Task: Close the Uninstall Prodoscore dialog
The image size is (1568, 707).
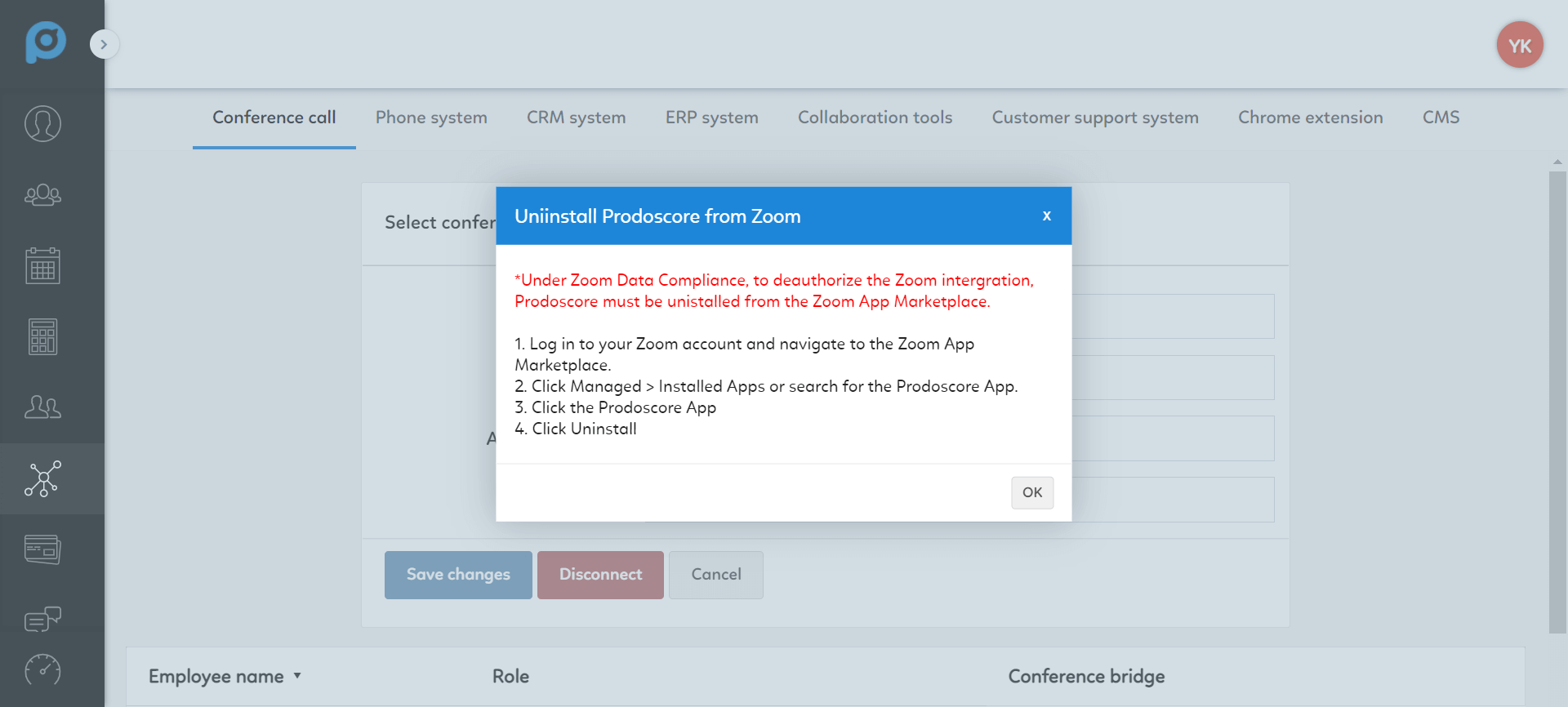Action: (x=1046, y=216)
